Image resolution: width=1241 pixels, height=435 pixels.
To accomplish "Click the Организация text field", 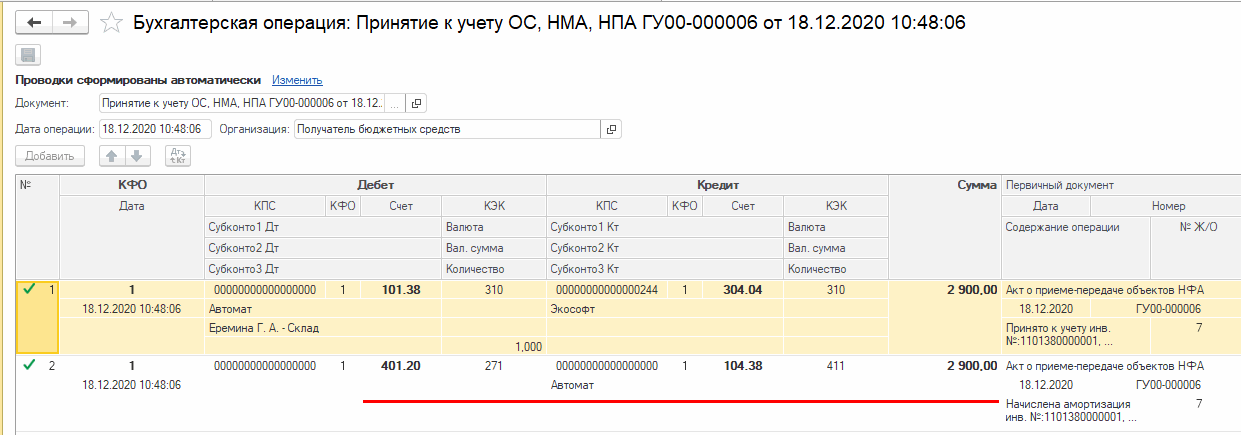I will coord(447,129).
